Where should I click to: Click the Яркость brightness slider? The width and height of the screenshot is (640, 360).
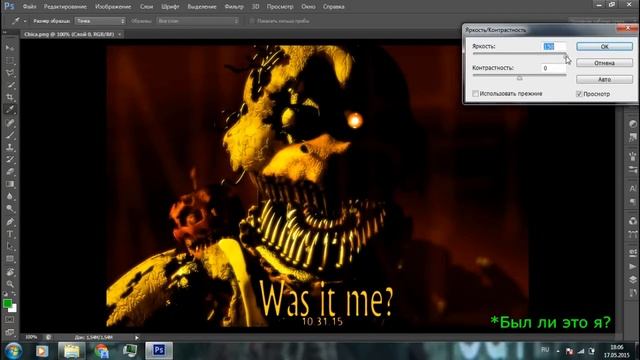click(x=519, y=54)
